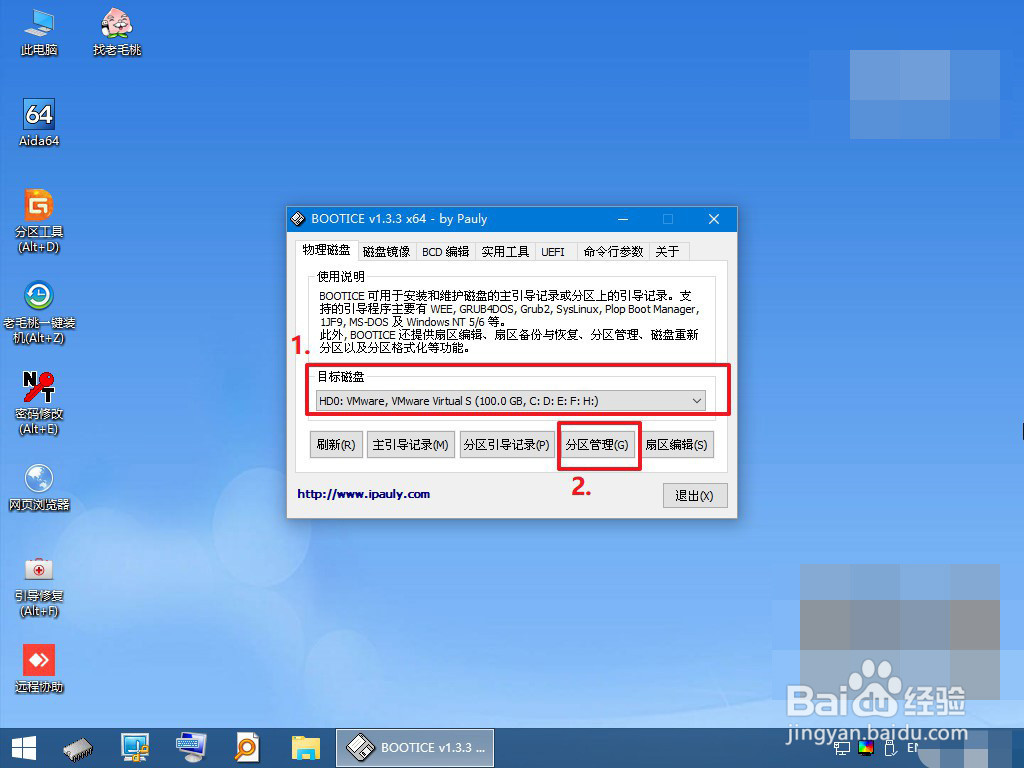Click the color display tray icon
The image size is (1024, 768).
coord(866,748)
